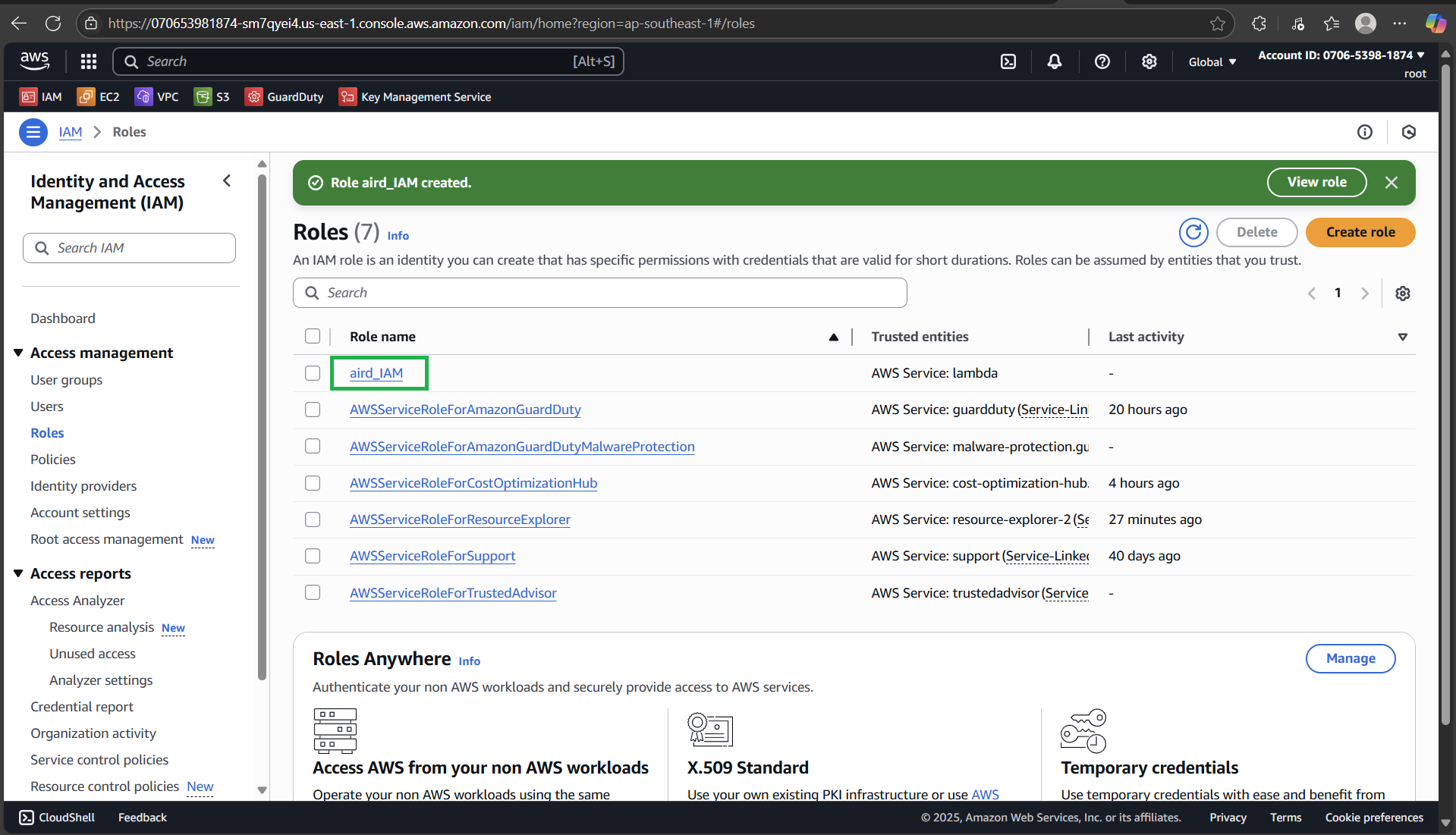
Task: Collapse the Access reports section
Action: click(18, 573)
